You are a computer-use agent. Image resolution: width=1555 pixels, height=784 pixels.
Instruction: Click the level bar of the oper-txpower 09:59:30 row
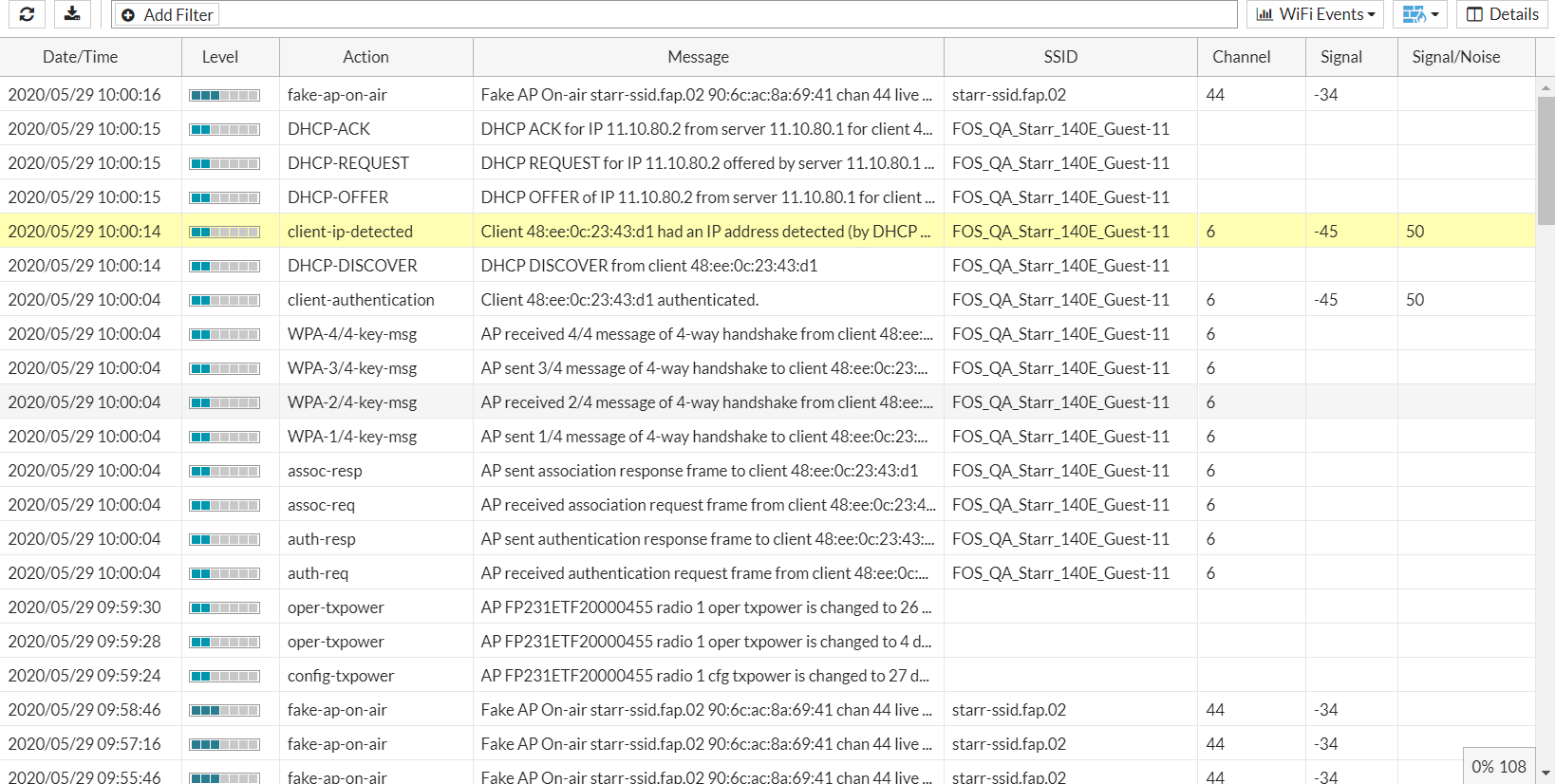tap(224, 607)
